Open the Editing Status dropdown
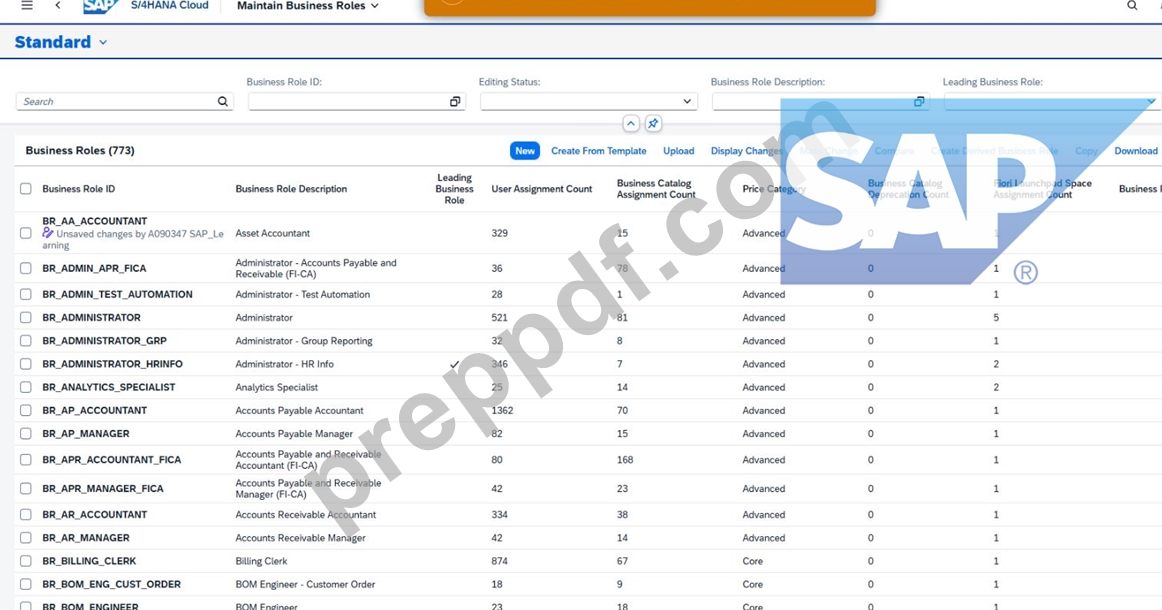This screenshot has height=610, width=1162. click(x=588, y=102)
